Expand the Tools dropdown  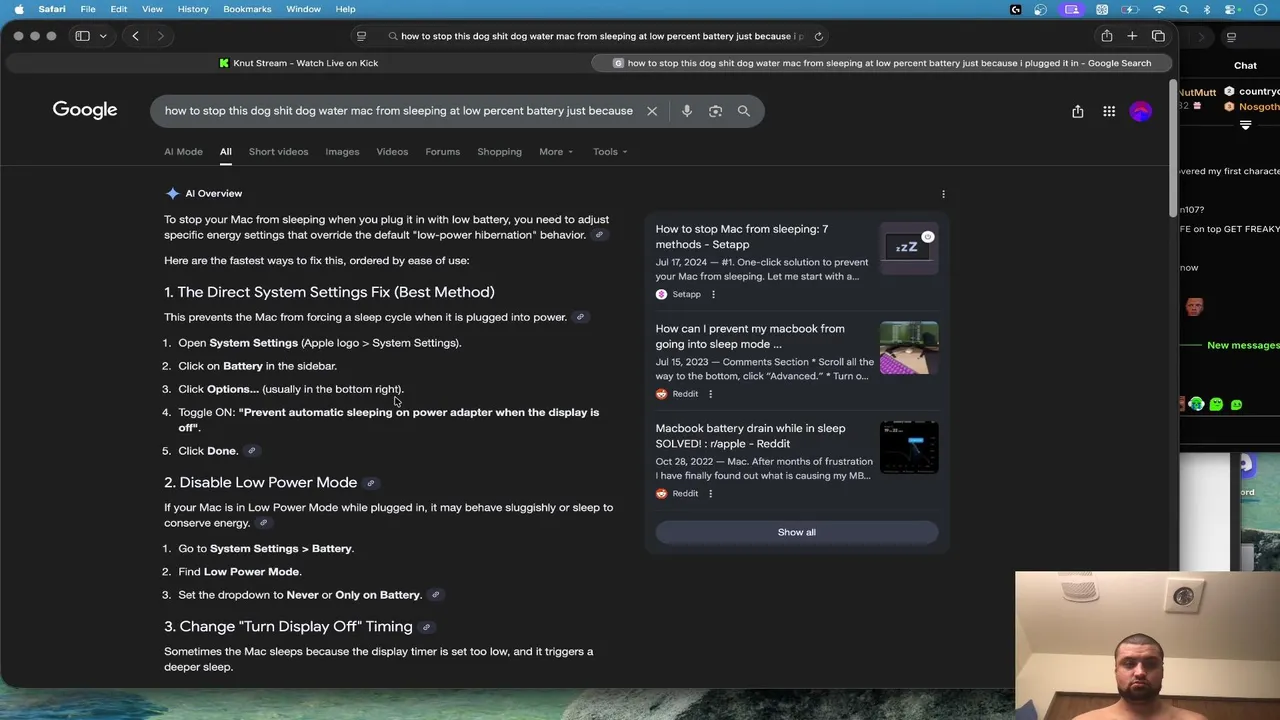tap(610, 152)
